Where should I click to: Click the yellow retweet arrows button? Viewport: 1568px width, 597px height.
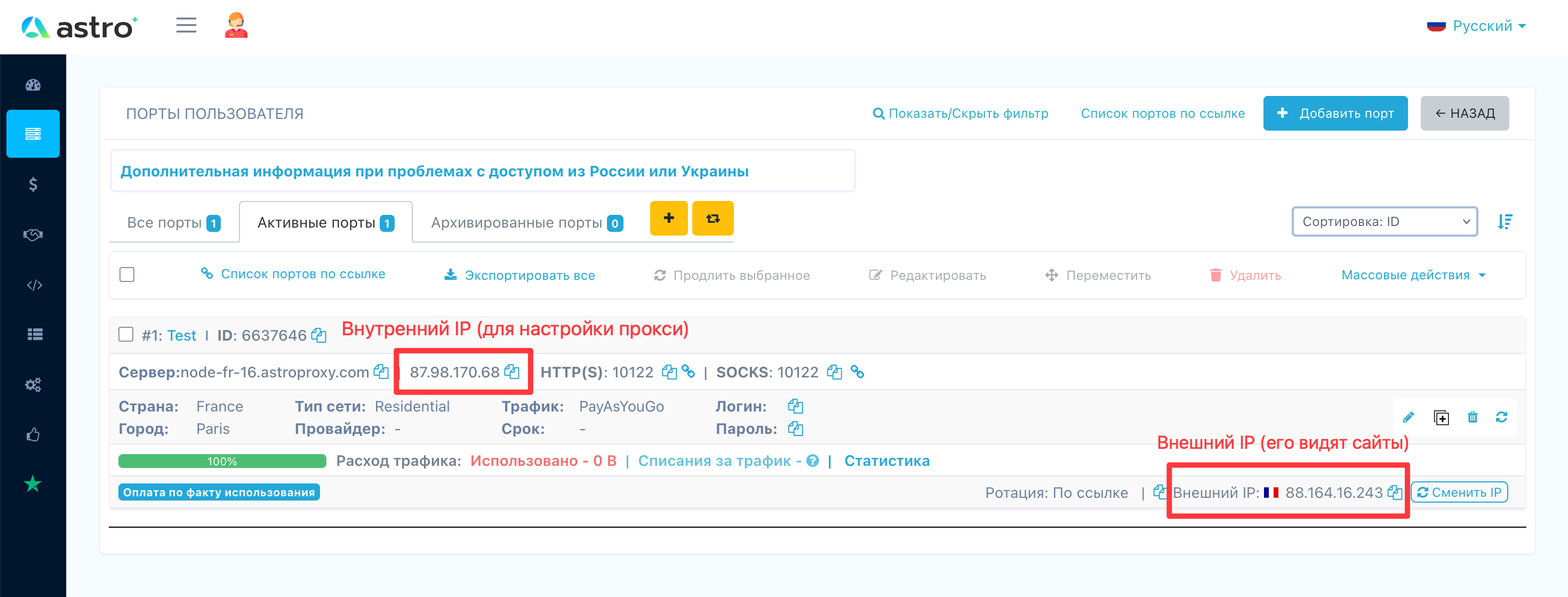[x=713, y=218]
